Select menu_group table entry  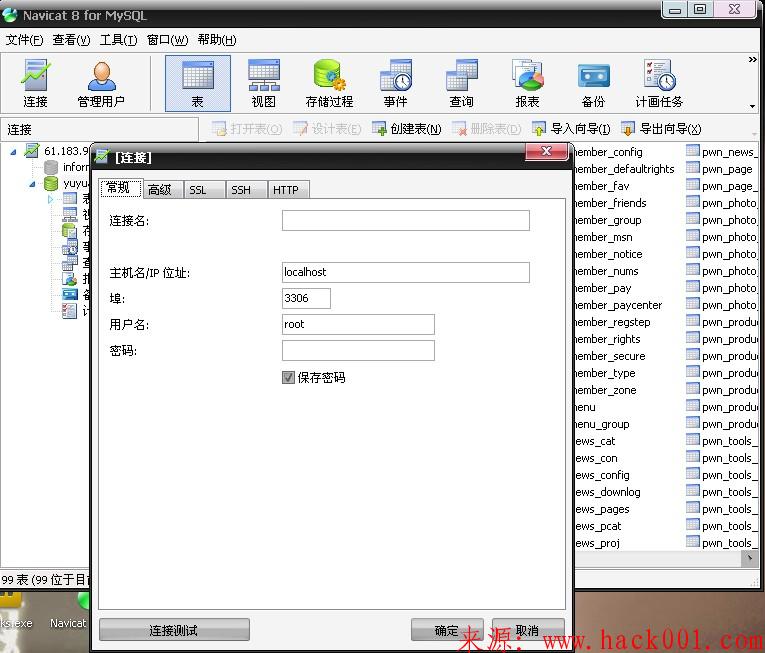603,424
